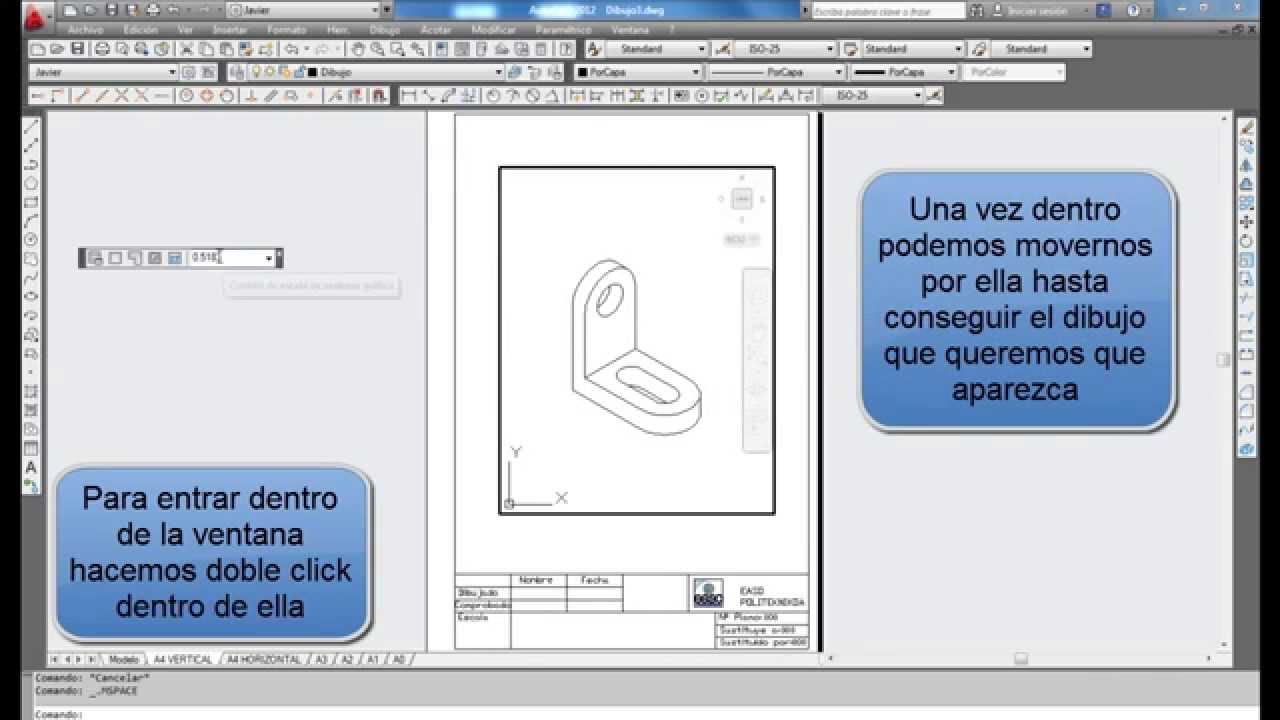Open ISO-25 dimension style dropdown in Styles toolbar
1280x720 pixels.
[x=830, y=49]
